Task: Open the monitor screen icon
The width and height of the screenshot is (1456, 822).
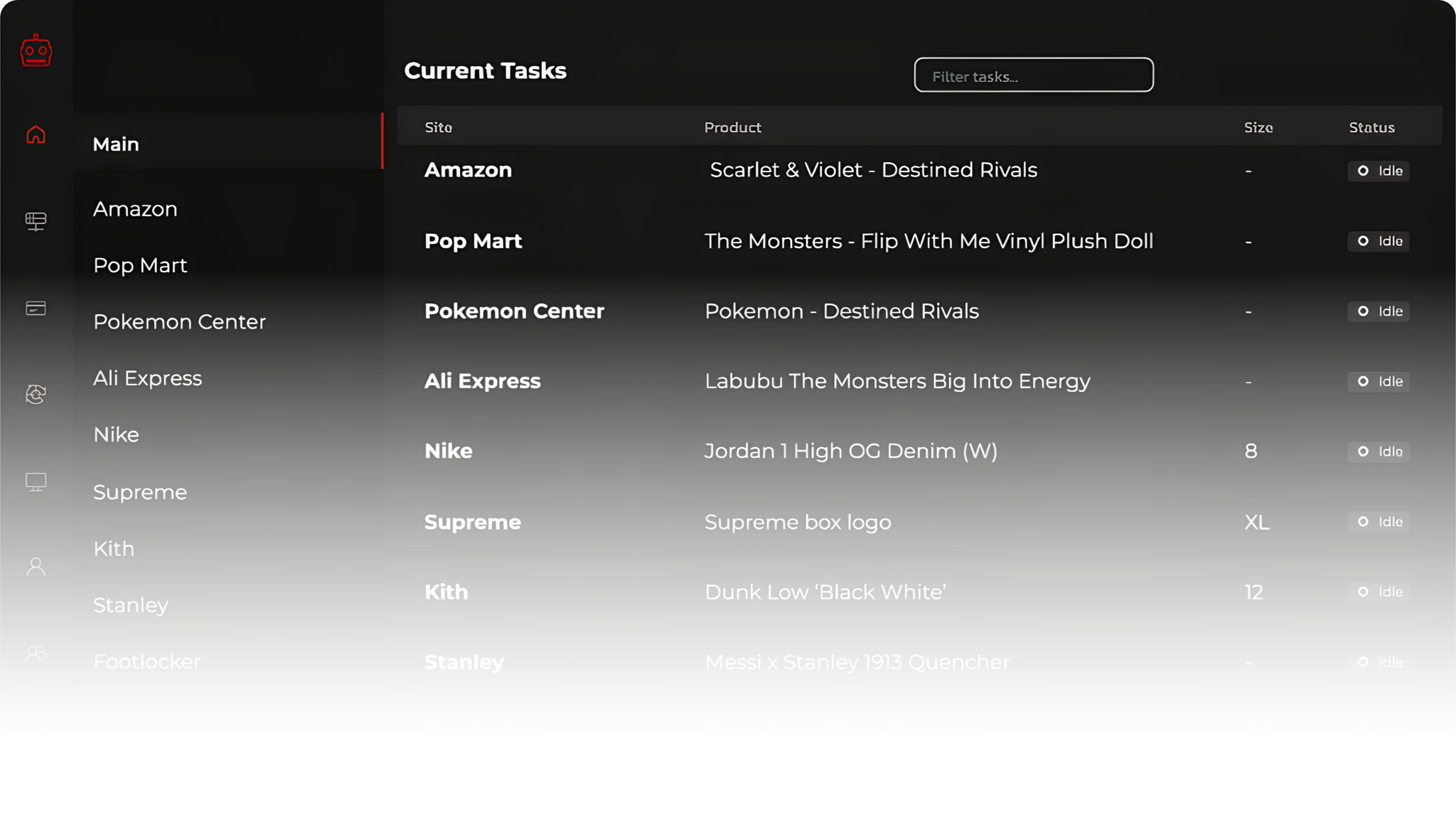Action: click(x=36, y=482)
